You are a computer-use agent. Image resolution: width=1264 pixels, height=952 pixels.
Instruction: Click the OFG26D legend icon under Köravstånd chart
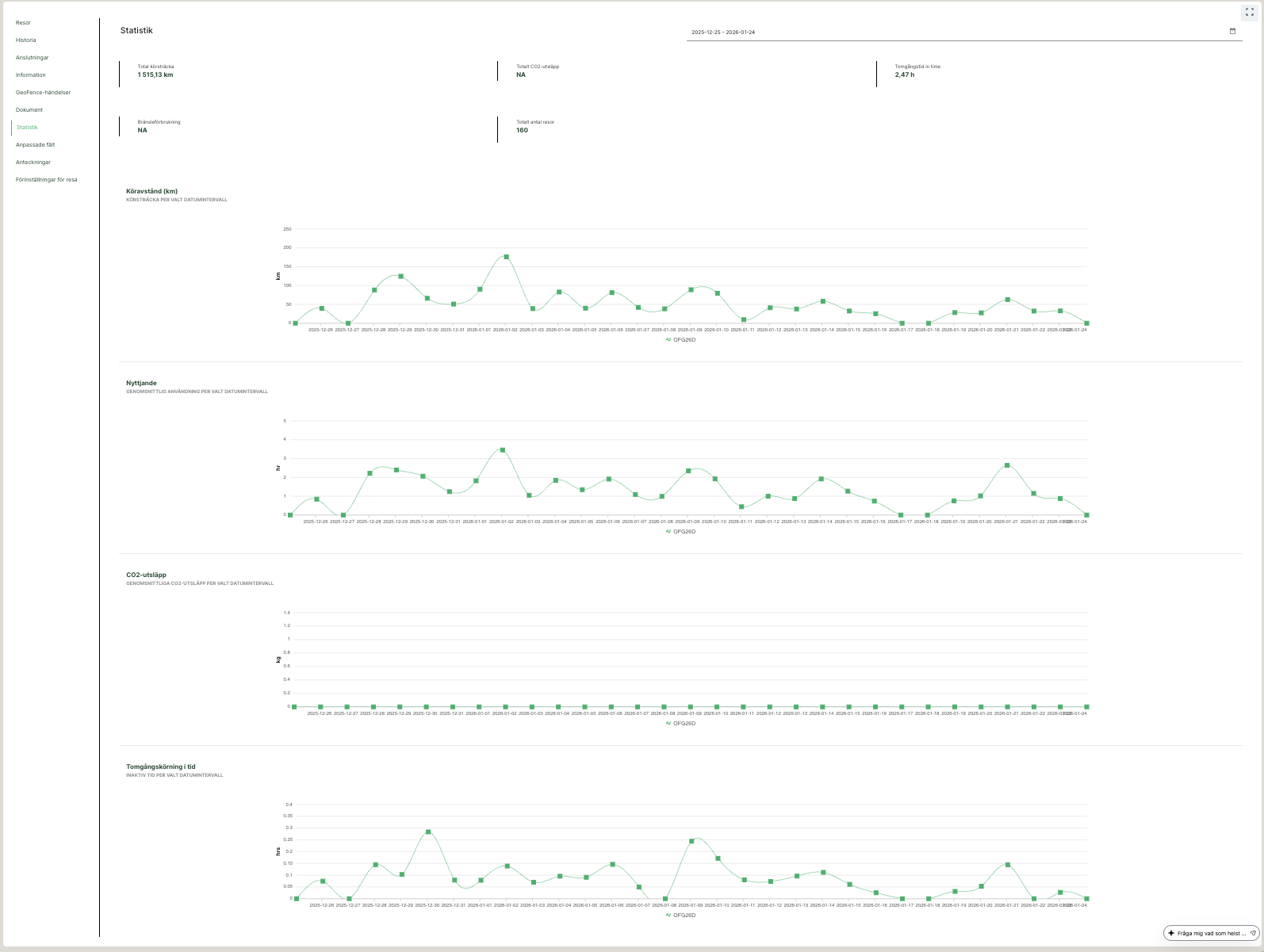pos(668,340)
